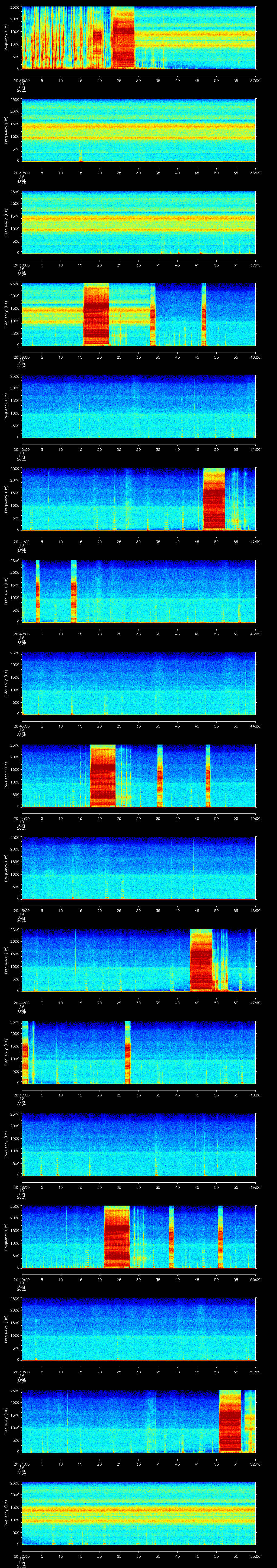The height and width of the screenshot is (1568, 277).
Task: Click the 53:00 end time label
Action: click(x=255, y=1556)
